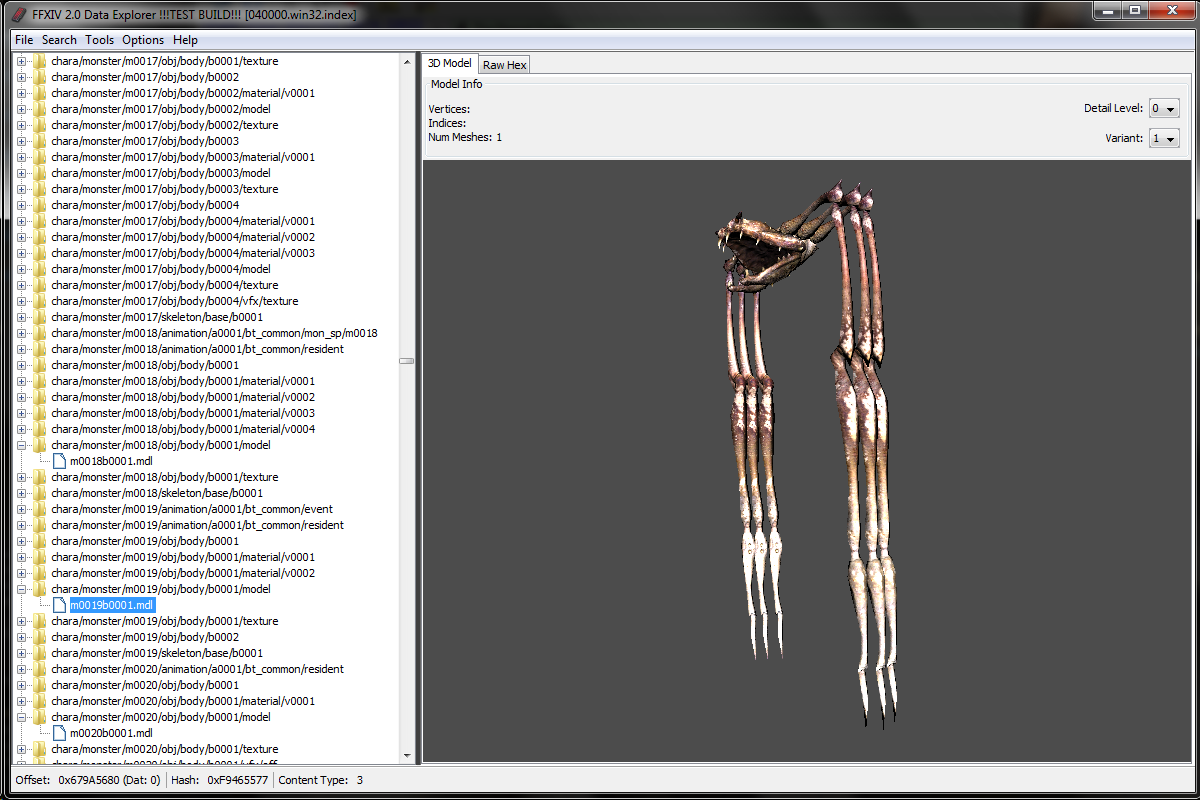Click the m0019b0001.mdl file icon

click(59, 605)
